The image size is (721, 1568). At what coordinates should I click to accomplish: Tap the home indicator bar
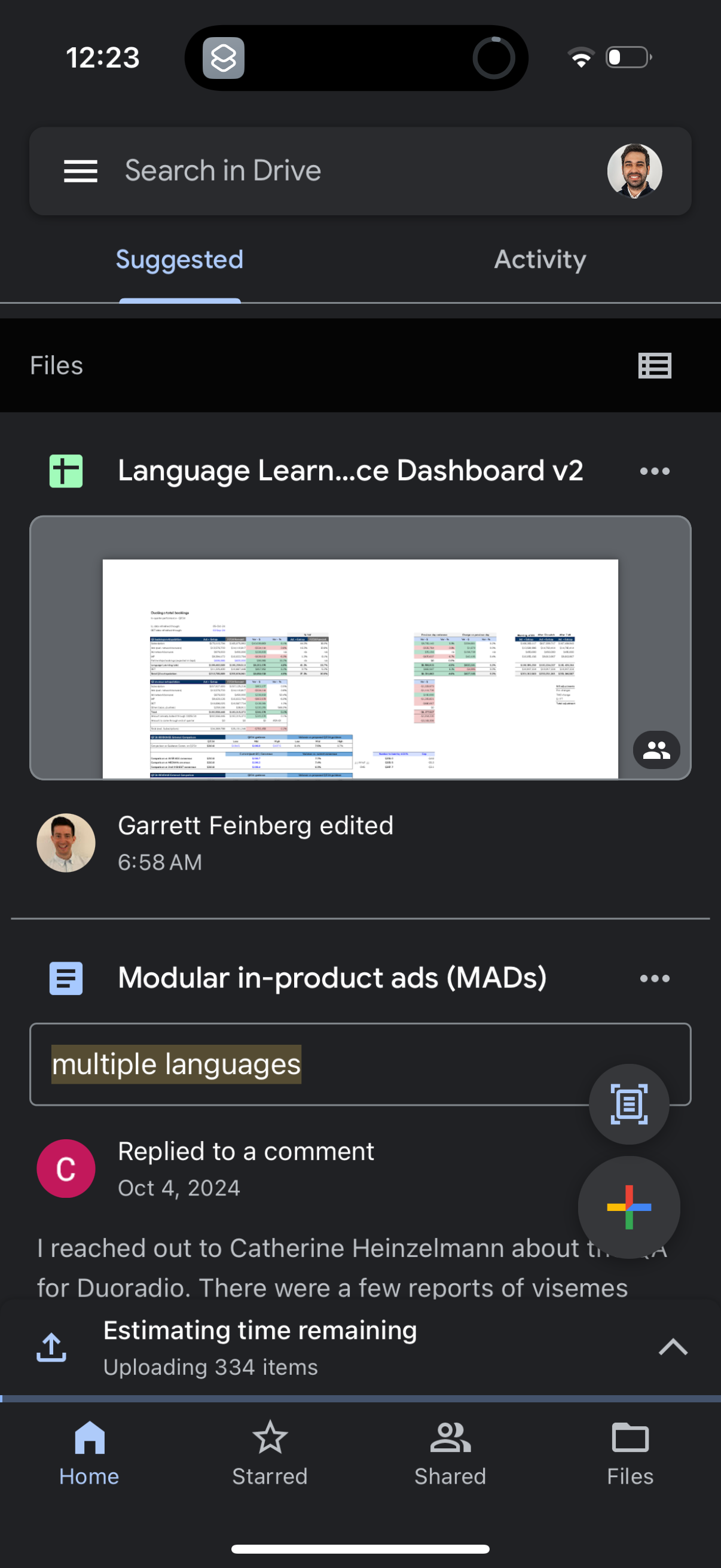(360, 1549)
